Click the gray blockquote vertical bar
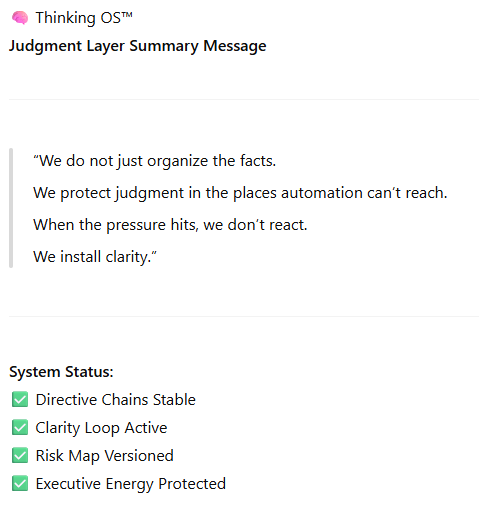 coord(11,208)
